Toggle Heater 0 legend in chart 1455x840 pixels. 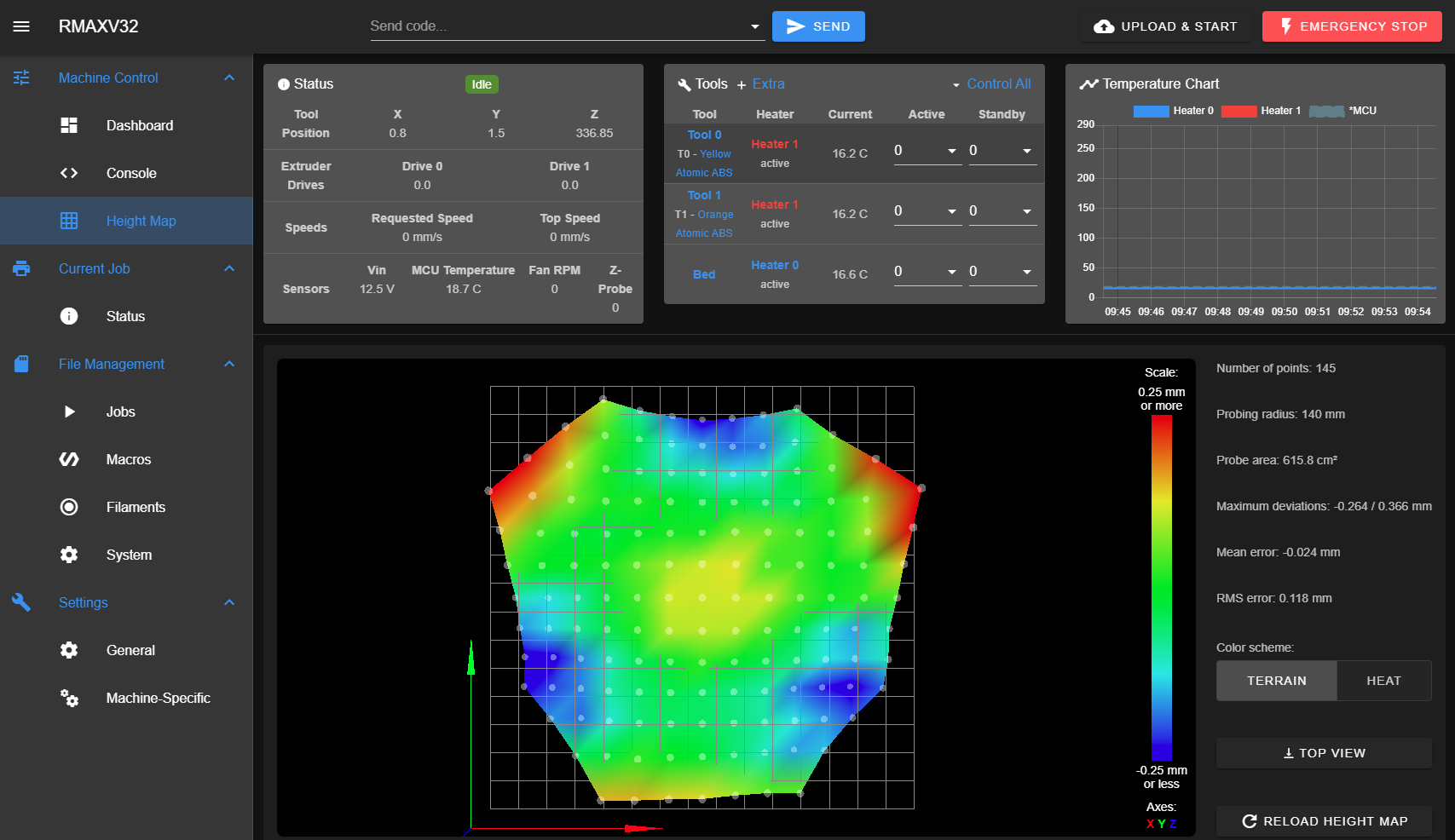click(x=1174, y=111)
